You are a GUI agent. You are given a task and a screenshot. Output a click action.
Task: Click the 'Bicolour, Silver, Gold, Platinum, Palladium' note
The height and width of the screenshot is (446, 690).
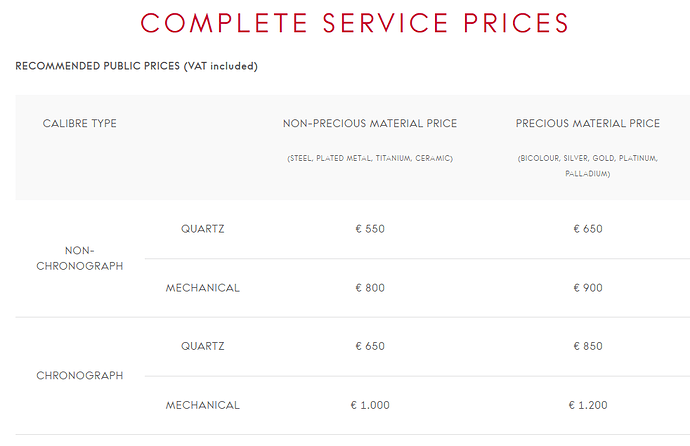pyautogui.click(x=588, y=166)
